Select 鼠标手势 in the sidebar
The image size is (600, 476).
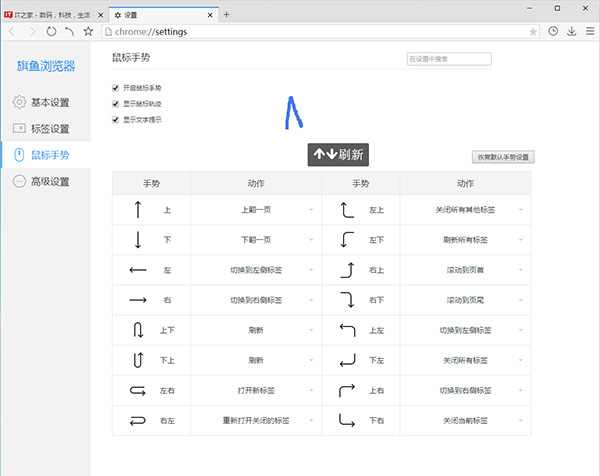[x=46, y=155]
